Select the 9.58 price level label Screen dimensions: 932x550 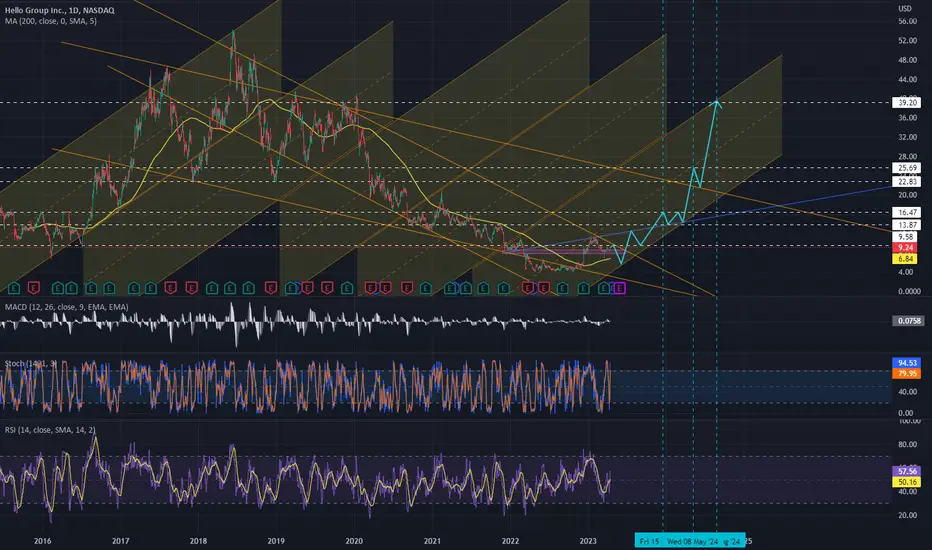click(x=905, y=237)
